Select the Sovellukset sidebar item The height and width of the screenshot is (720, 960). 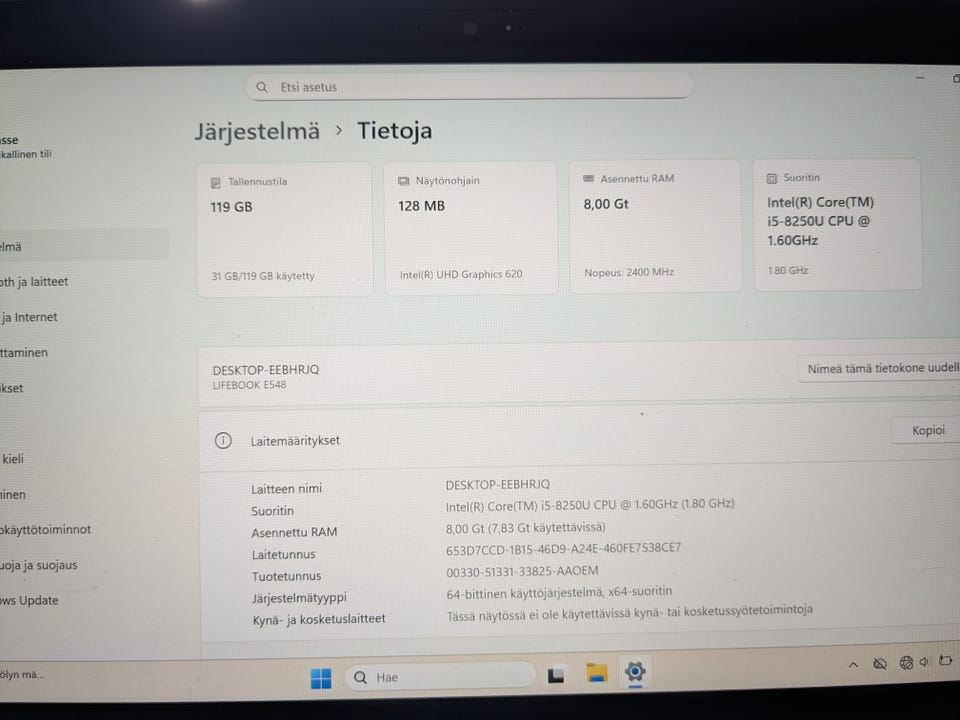point(12,389)
